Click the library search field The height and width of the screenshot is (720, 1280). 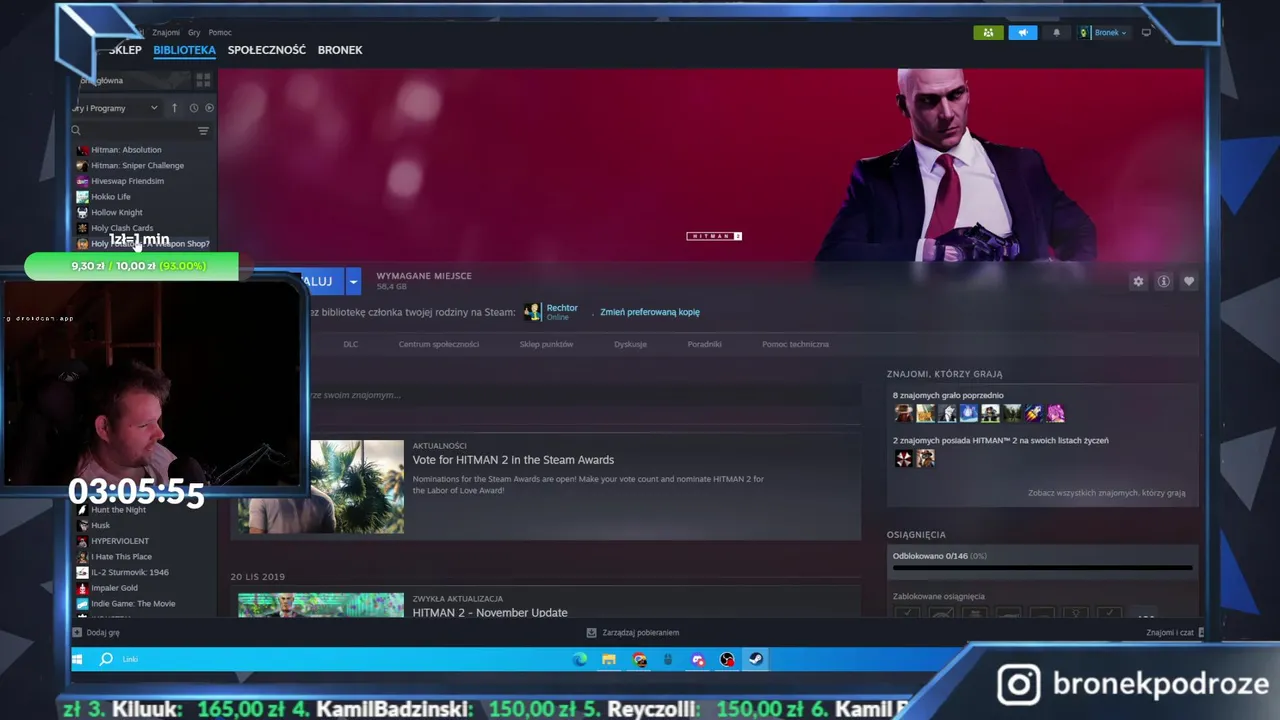(132, 130)
